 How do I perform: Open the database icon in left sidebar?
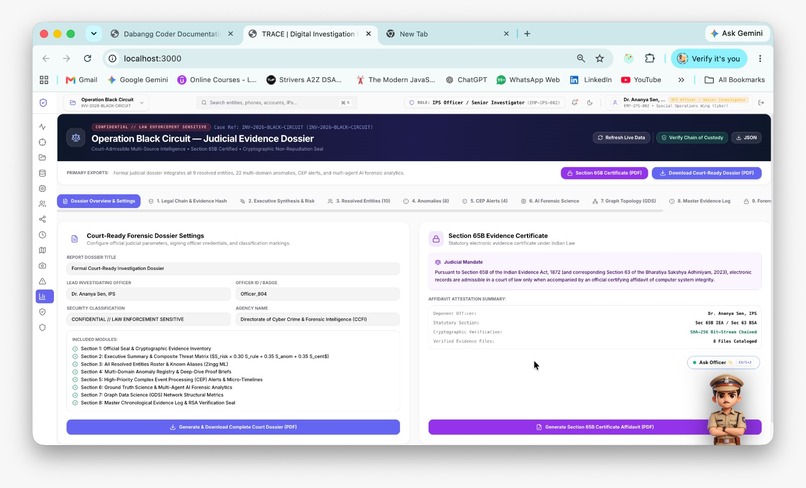[43, 173]
